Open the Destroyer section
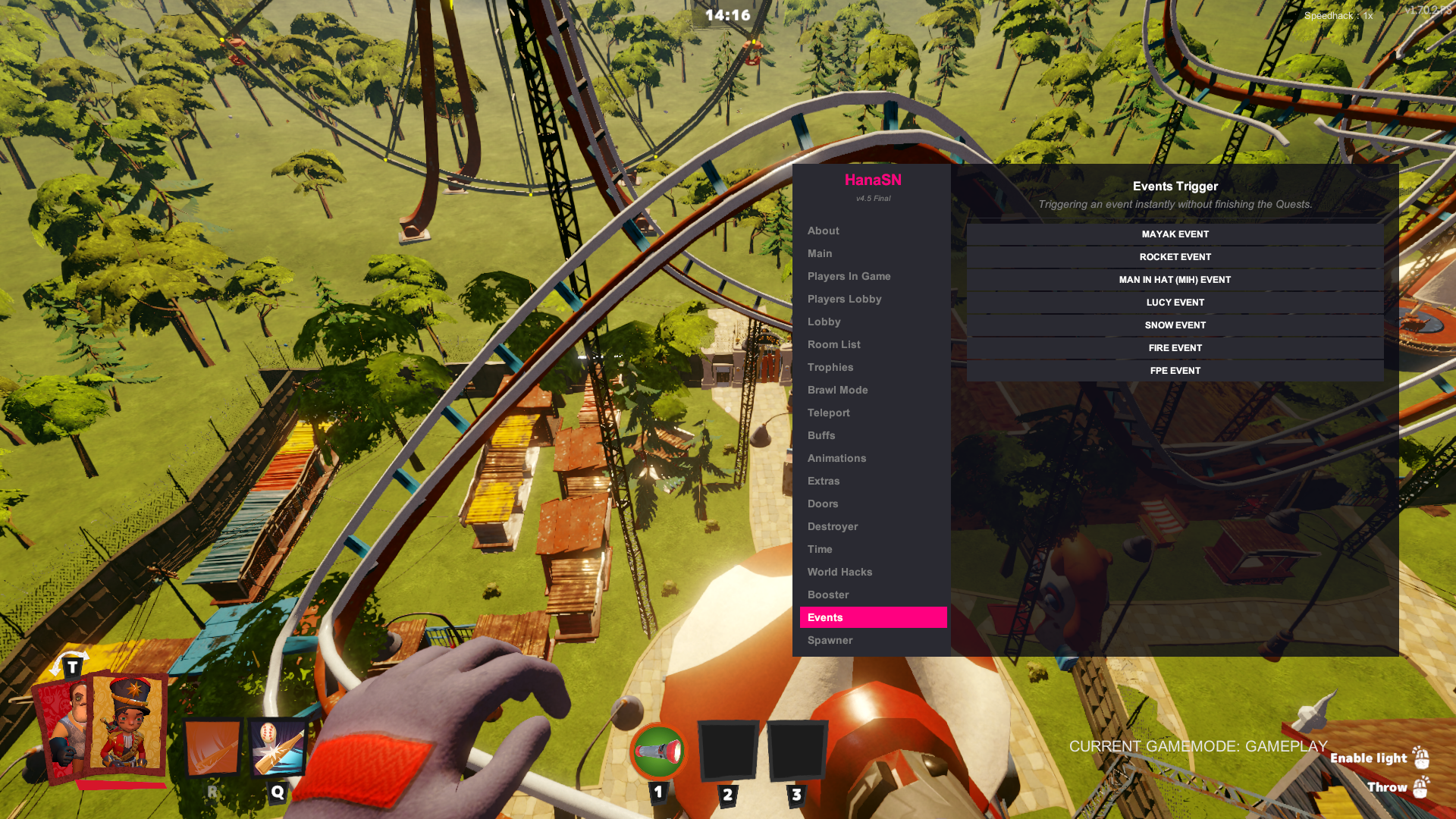Viewport: 1456px width, 819px height. click(x=873, y=526)
